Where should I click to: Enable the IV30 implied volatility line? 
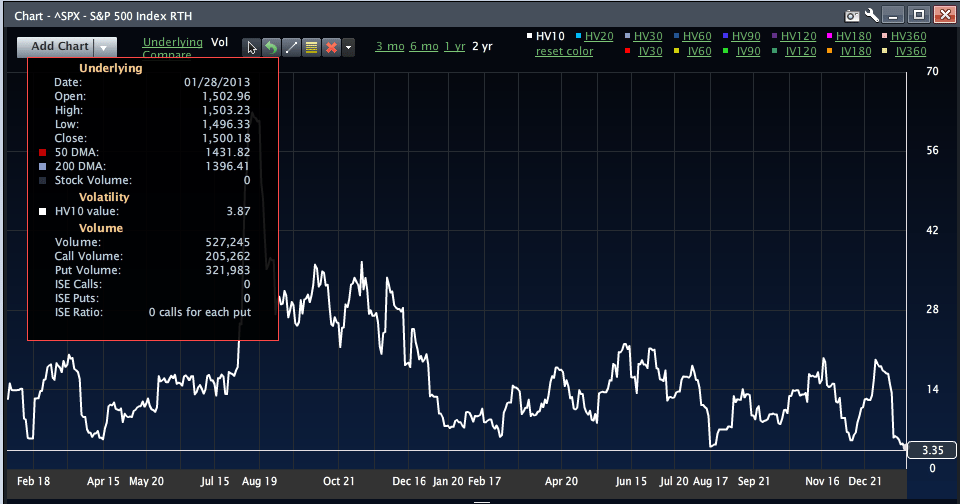(x=650, y=51)
